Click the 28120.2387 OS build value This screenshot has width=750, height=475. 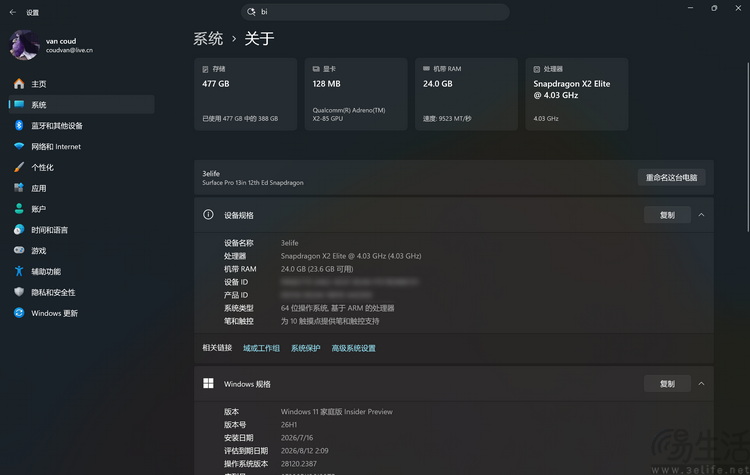(298, 464)
